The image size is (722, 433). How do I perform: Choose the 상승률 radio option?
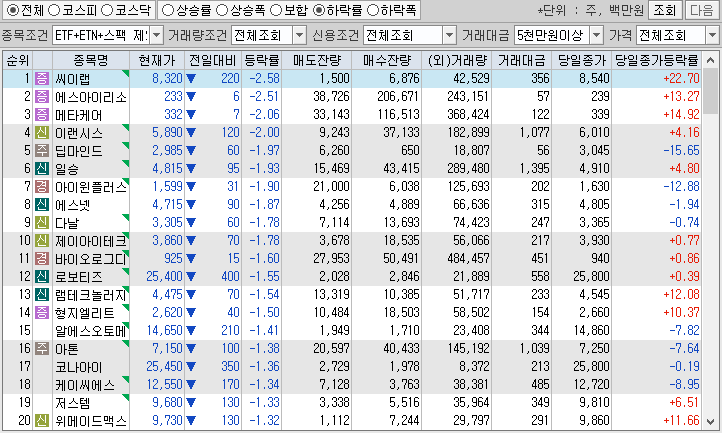168,10
